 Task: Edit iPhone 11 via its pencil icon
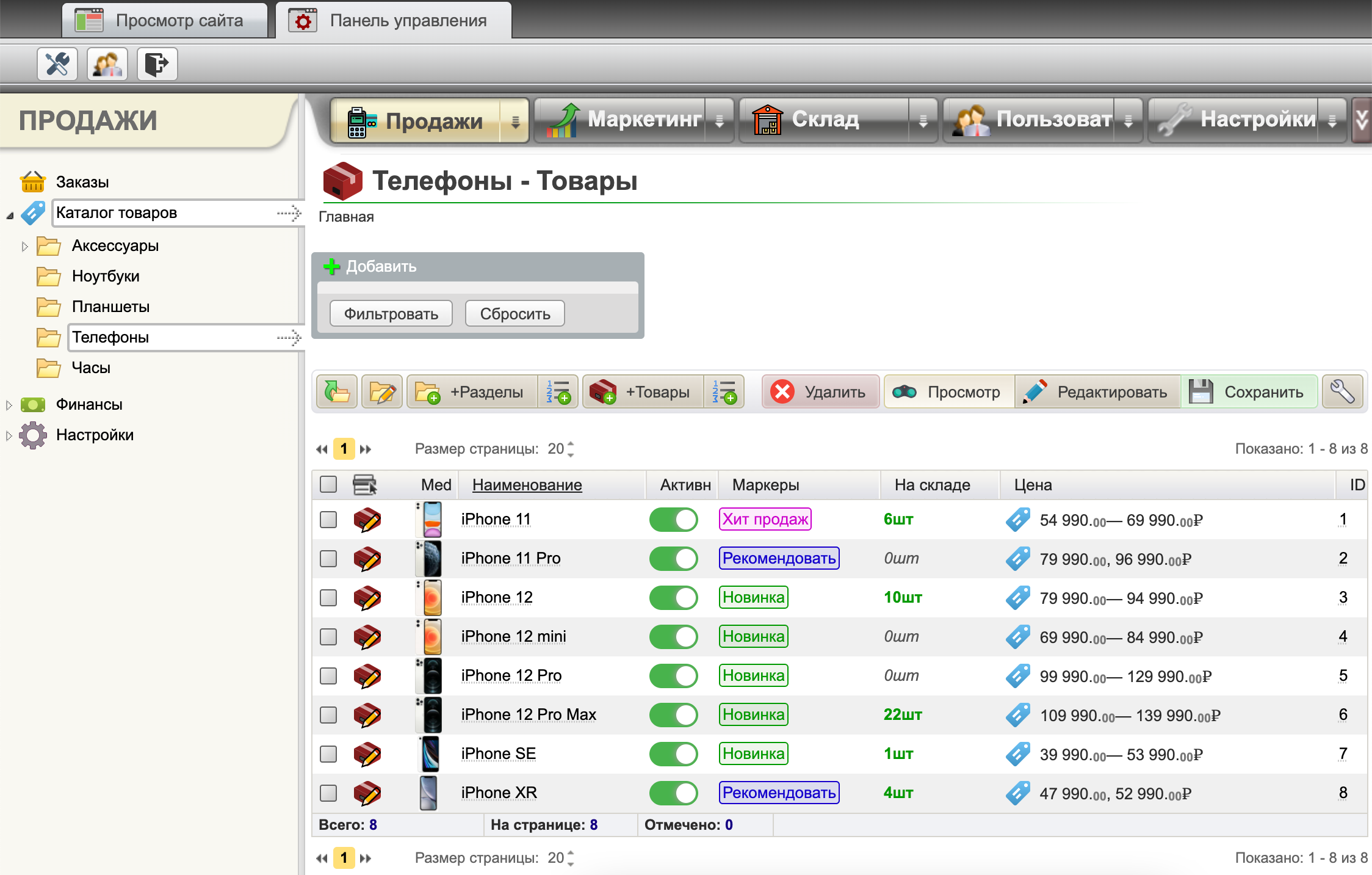click(x=367, y=520)
